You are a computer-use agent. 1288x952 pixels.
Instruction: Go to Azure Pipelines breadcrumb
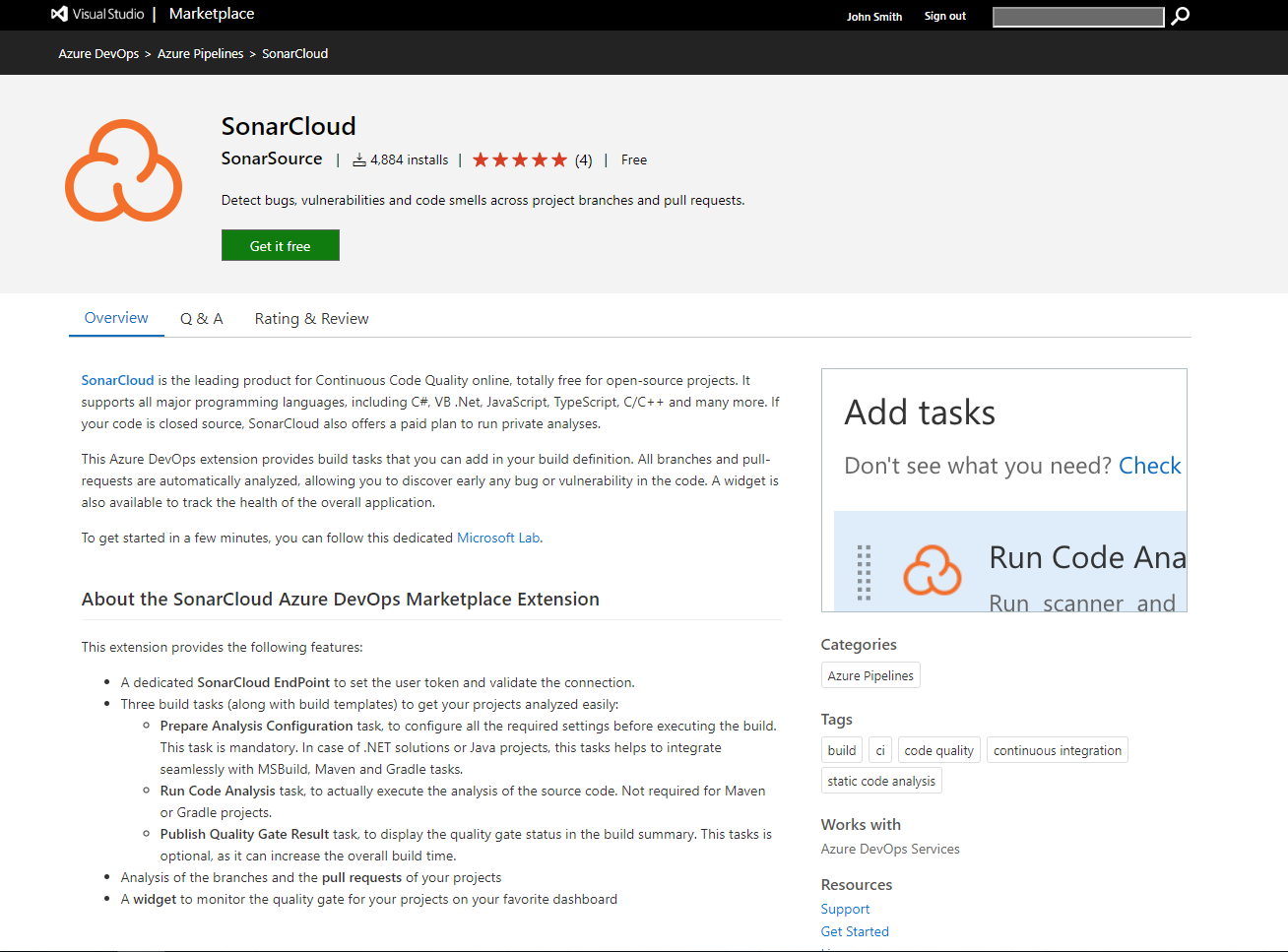[x=200, y=53]
